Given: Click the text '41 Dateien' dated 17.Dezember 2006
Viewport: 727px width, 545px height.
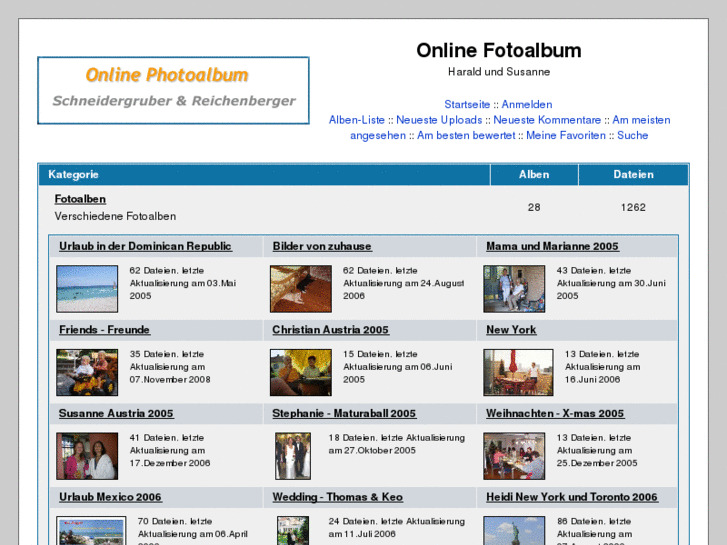Looking at the screenshot, I should click(170, 450).
